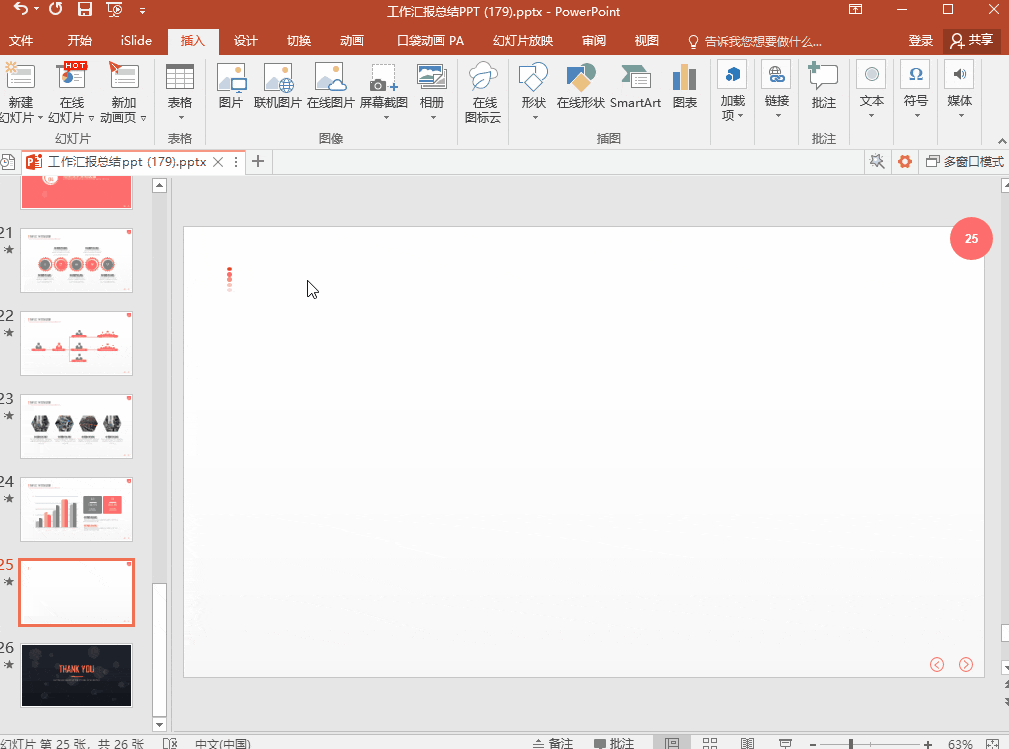This screenshot has height=749, width=1009.
Task: Select slide 21 thumbnail
Action: coord(77,261)
